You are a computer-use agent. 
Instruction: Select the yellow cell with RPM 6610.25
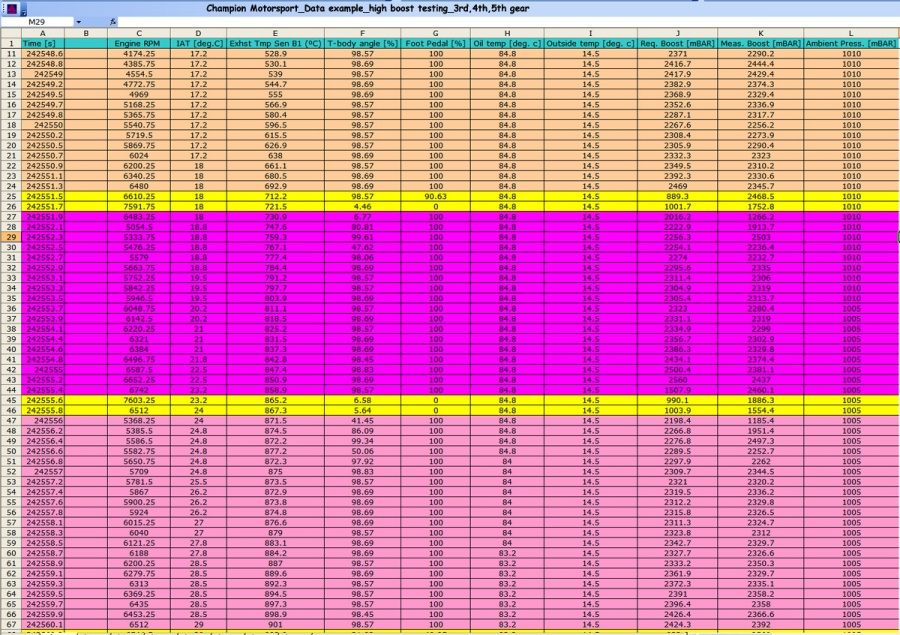(138, 196)
